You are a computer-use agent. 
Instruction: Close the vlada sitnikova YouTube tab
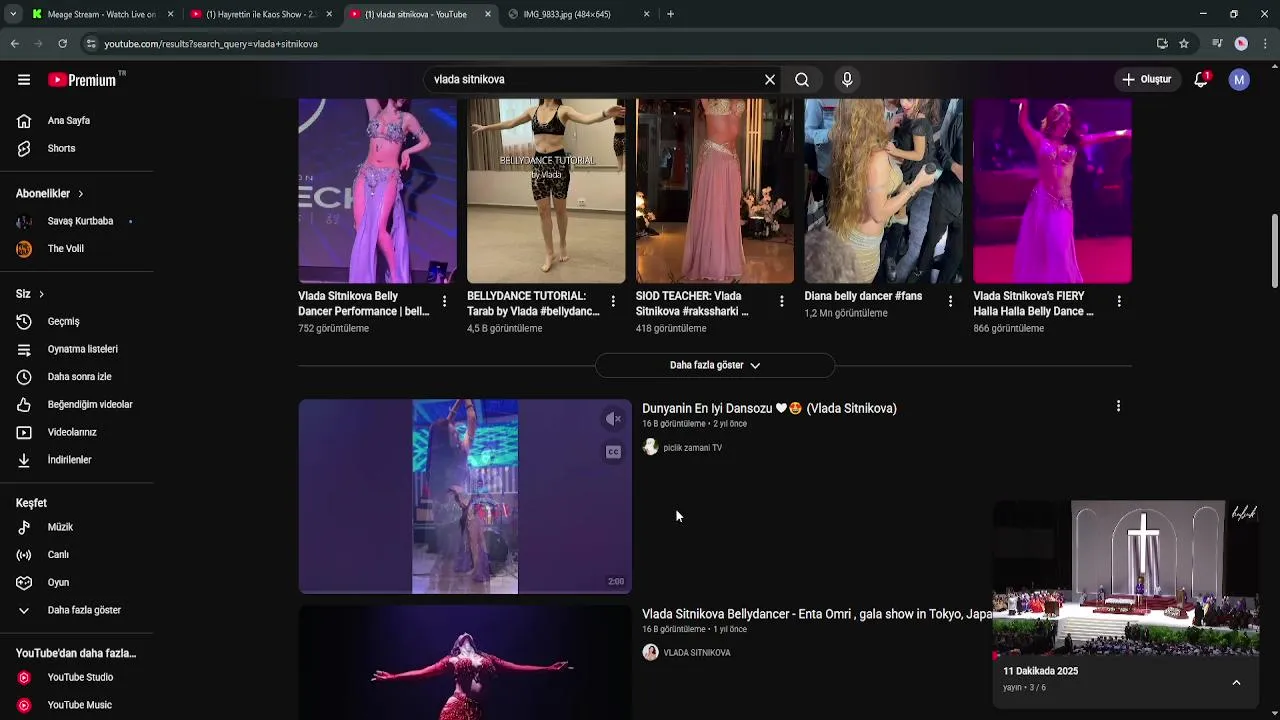tap(488, 14)
